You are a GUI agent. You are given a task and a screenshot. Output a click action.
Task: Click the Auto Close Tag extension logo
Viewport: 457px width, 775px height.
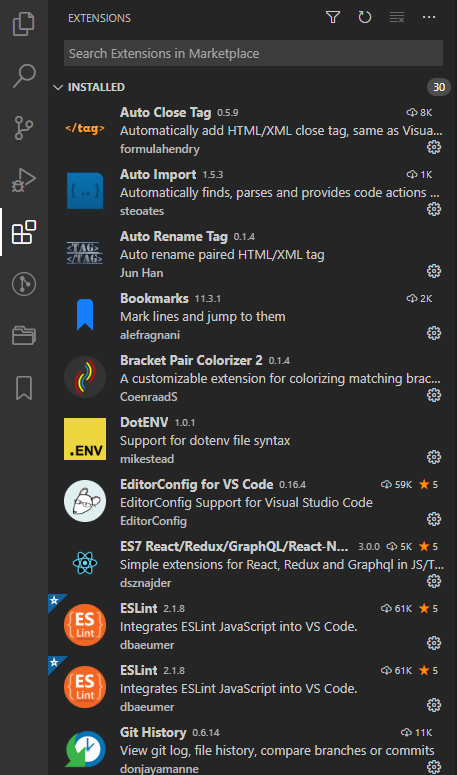(x=85, y=129)
